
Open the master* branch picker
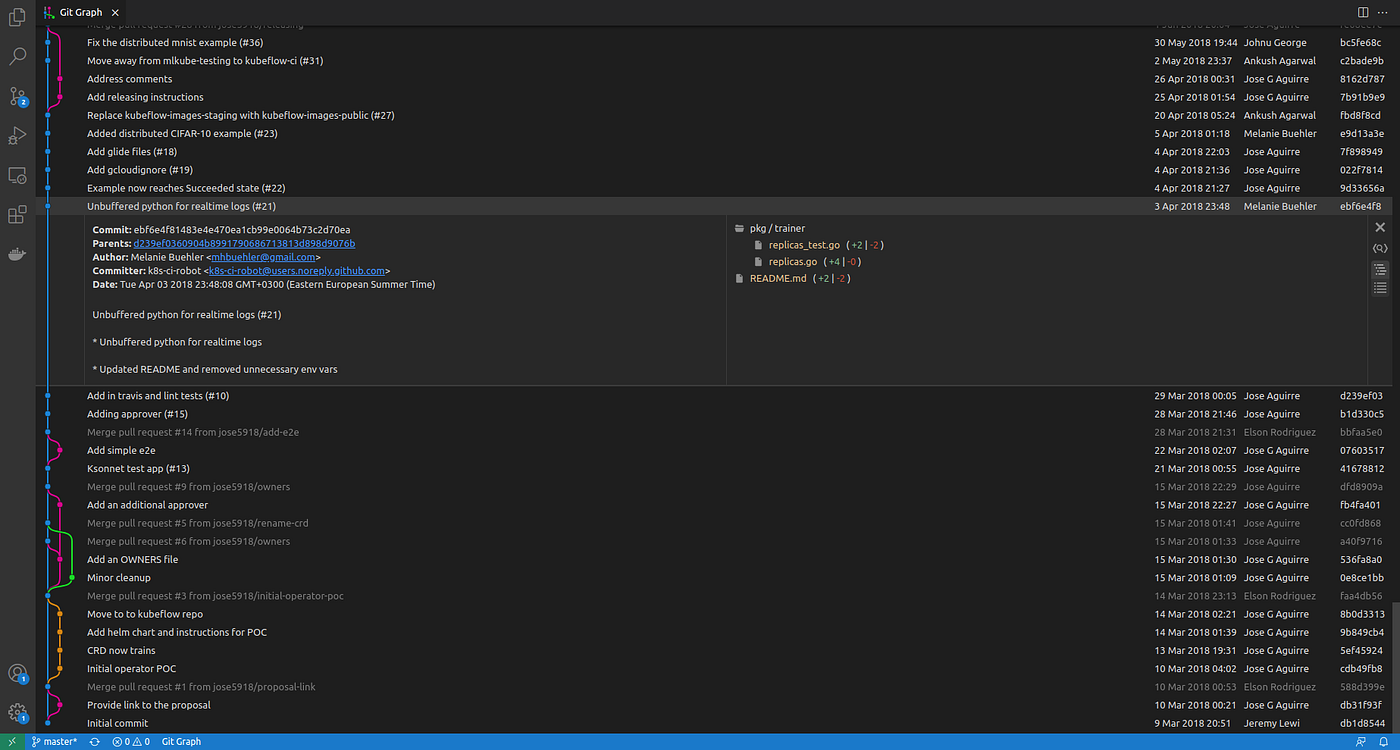pos(53,741)
